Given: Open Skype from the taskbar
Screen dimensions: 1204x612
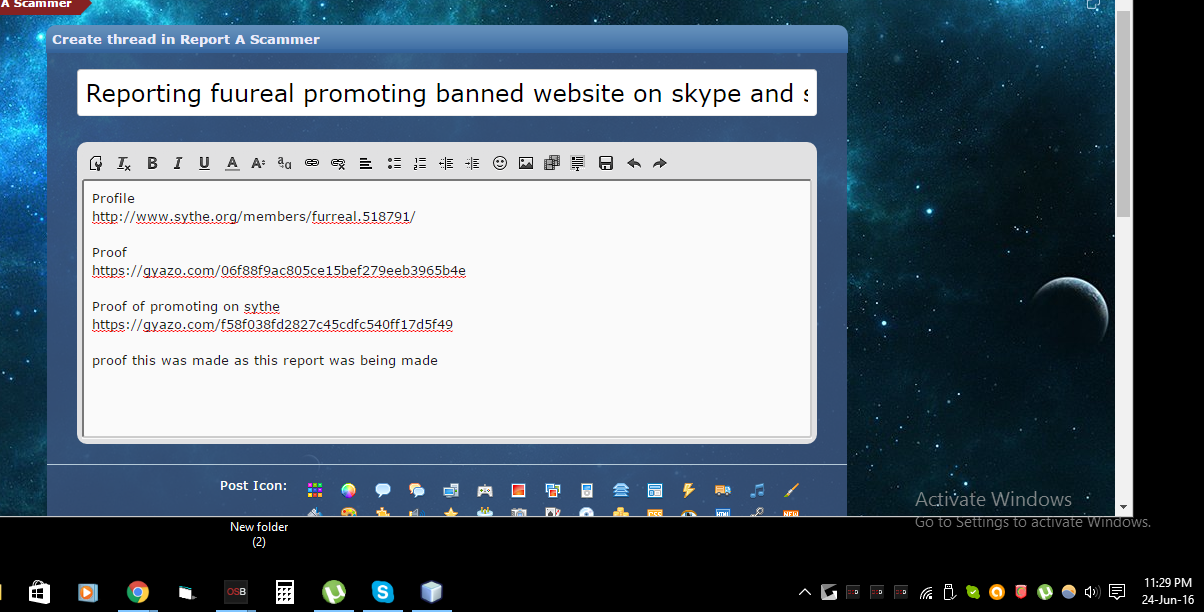Looking at the screenshot, I should [x=383, y=592].
